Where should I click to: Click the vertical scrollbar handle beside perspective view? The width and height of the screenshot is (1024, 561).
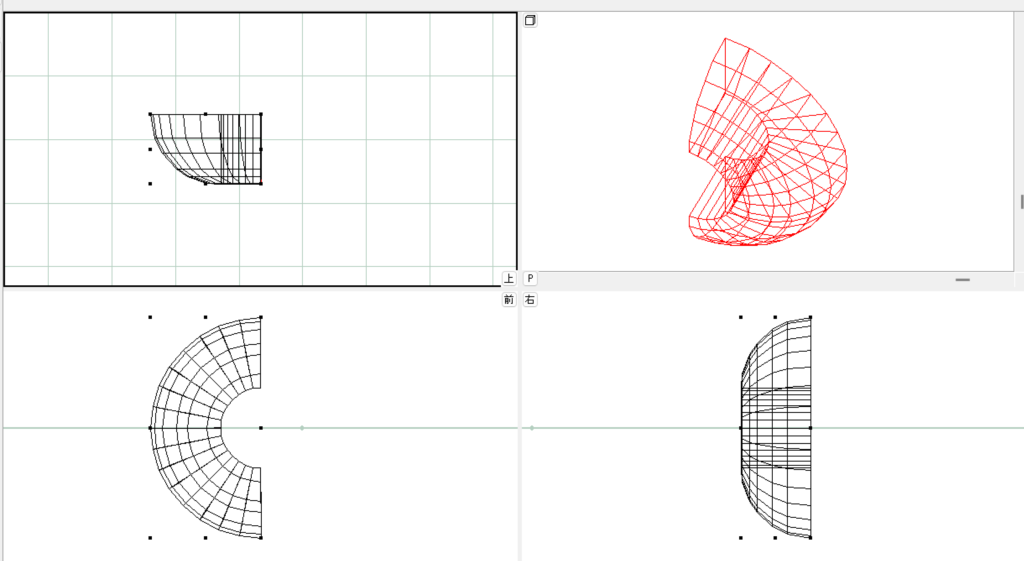click(x=1021, y=201)
